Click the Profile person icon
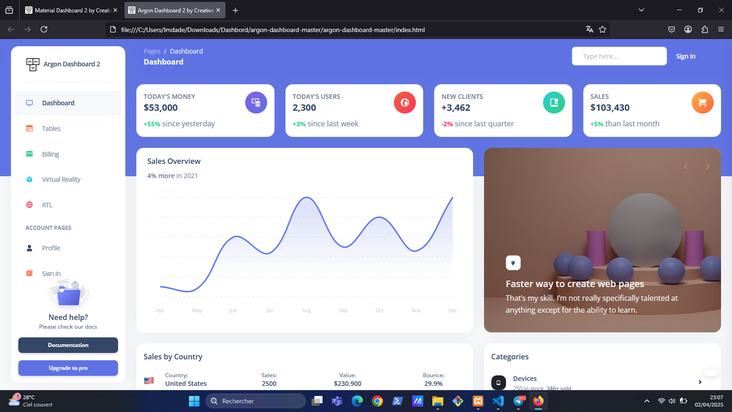Image resolution: width=732 pixels, height=412 pixels. pyautogui.click(x=29, y=248)
